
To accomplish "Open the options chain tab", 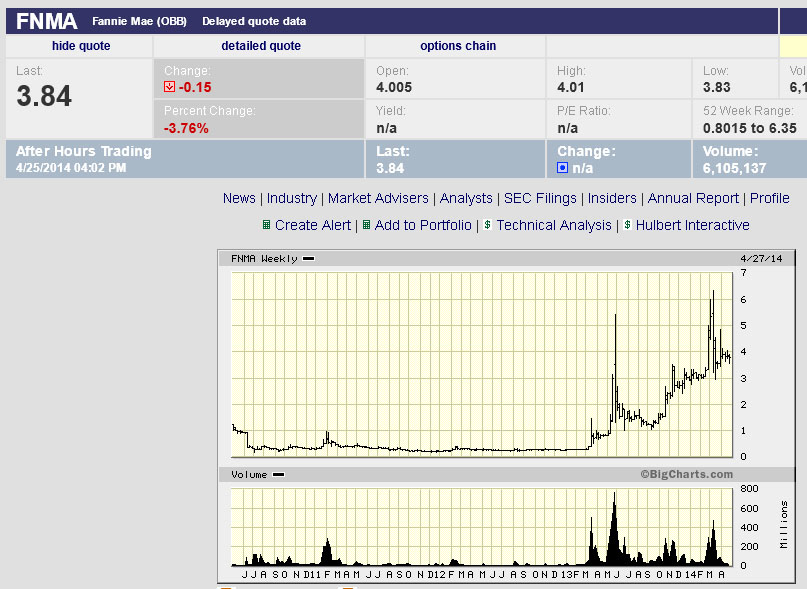I will click(x=458, y=46).
